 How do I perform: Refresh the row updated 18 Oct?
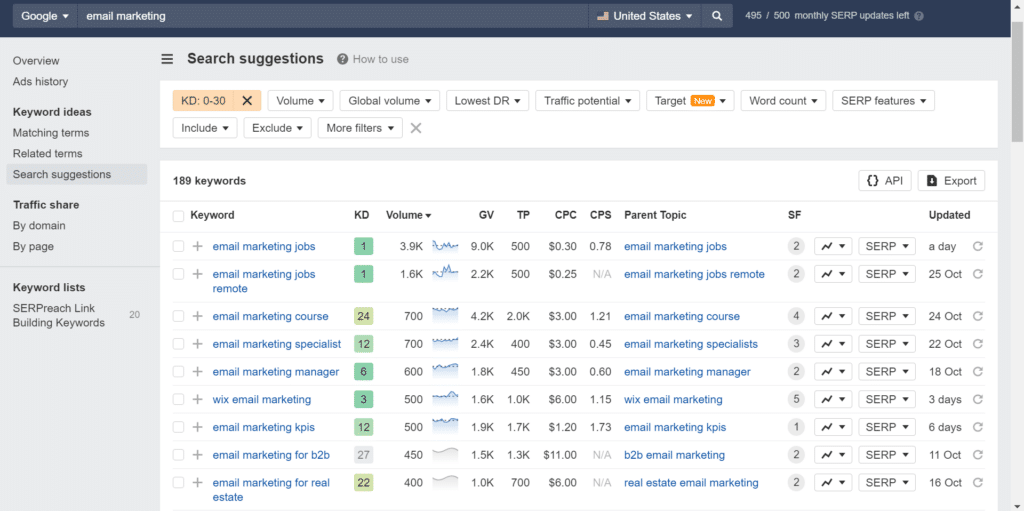coord(978,372)
